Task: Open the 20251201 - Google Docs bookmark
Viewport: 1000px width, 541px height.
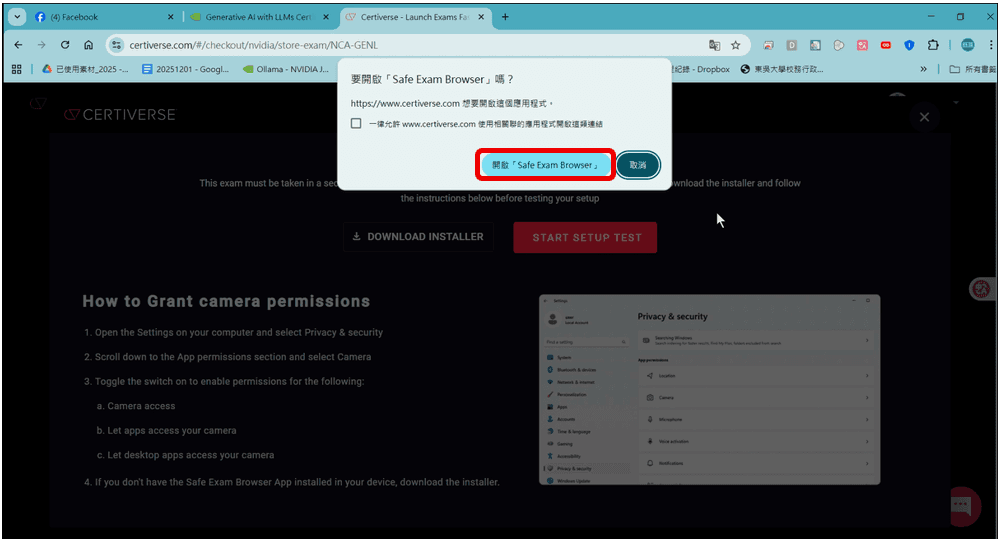Action: (x=186, y=69)
